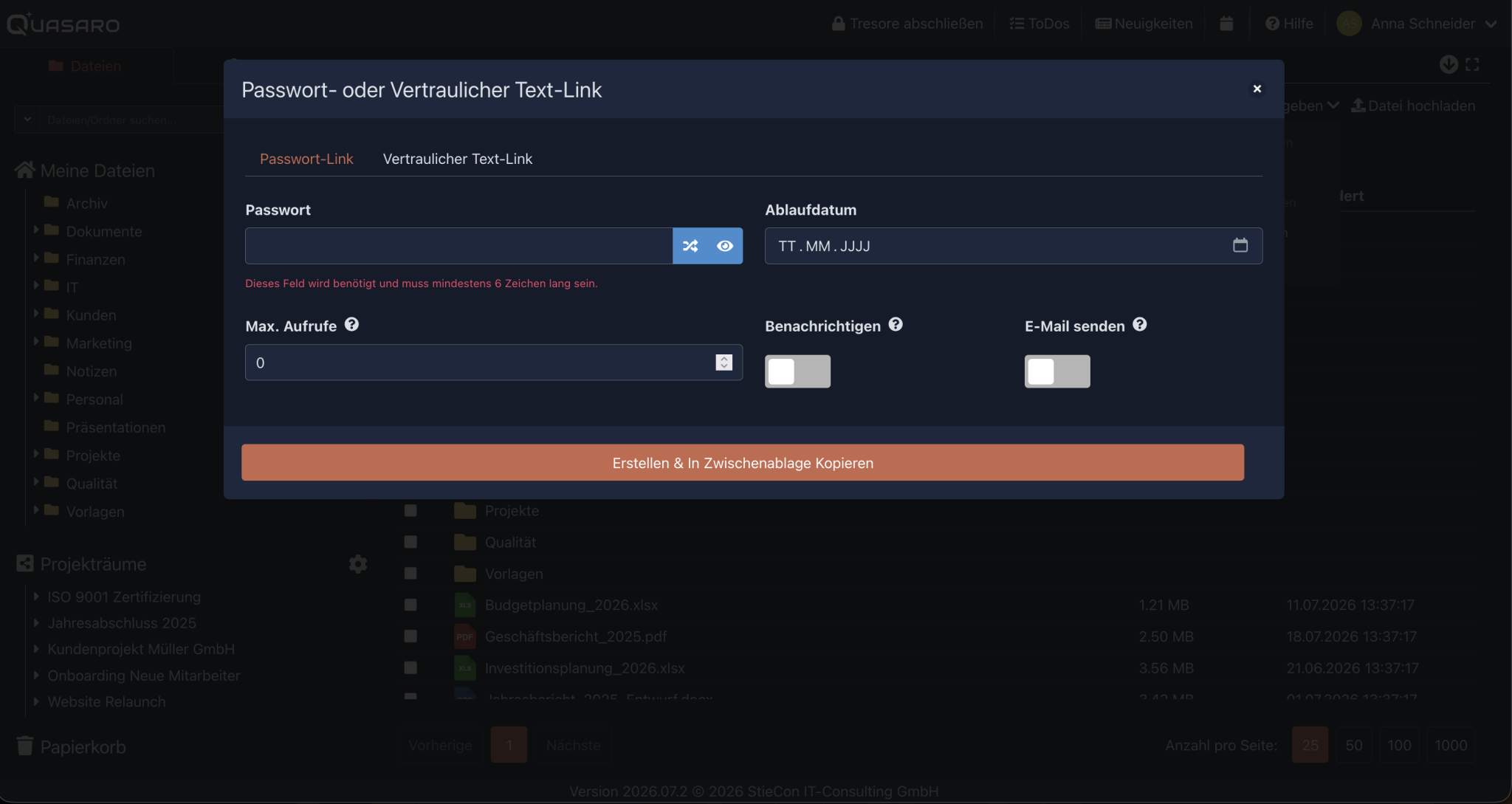1512x804 pixels.
Task: Check the box for Projekte row
Action: coord(411,510)
